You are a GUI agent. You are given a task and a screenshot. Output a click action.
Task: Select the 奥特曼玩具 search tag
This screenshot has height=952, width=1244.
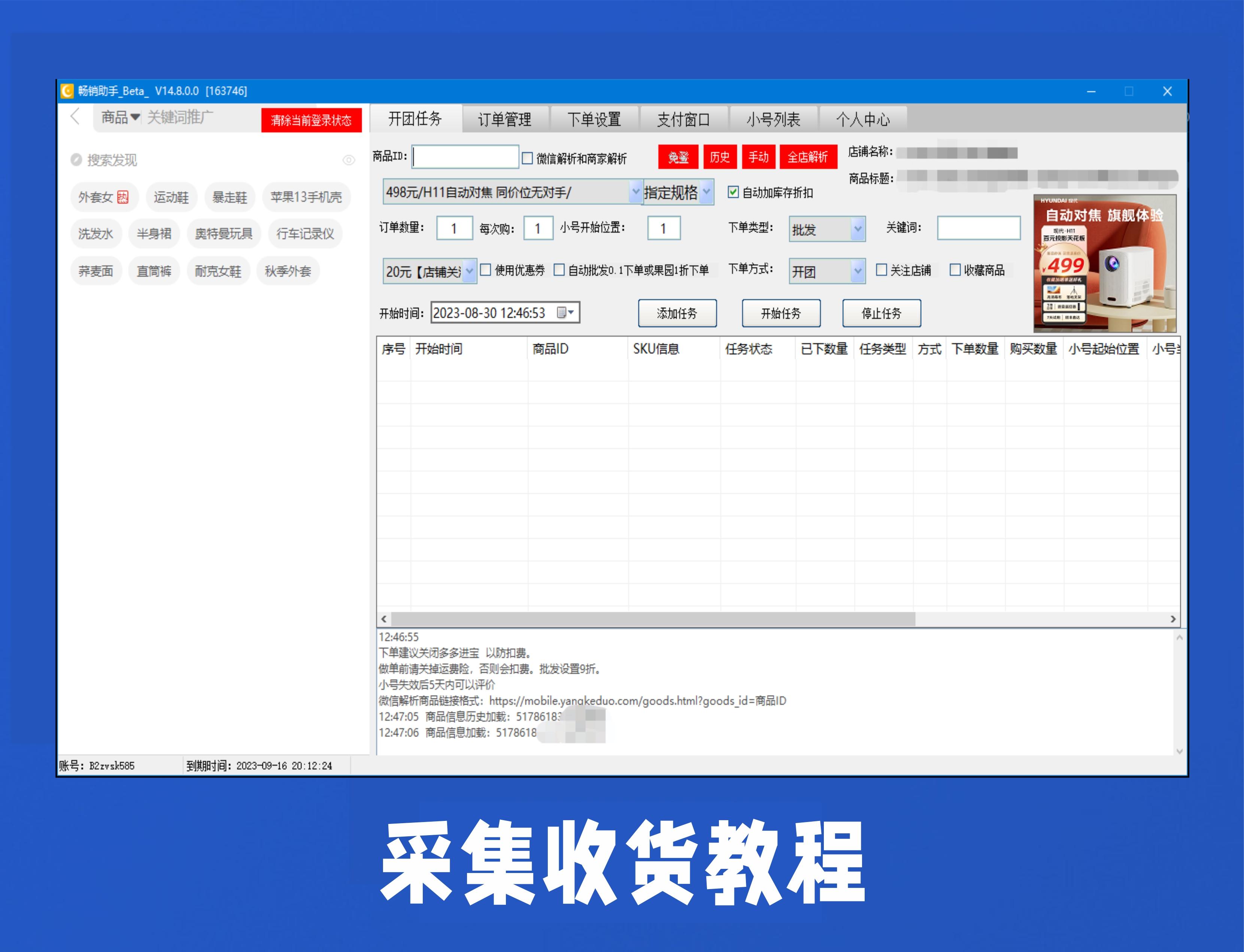224,233
